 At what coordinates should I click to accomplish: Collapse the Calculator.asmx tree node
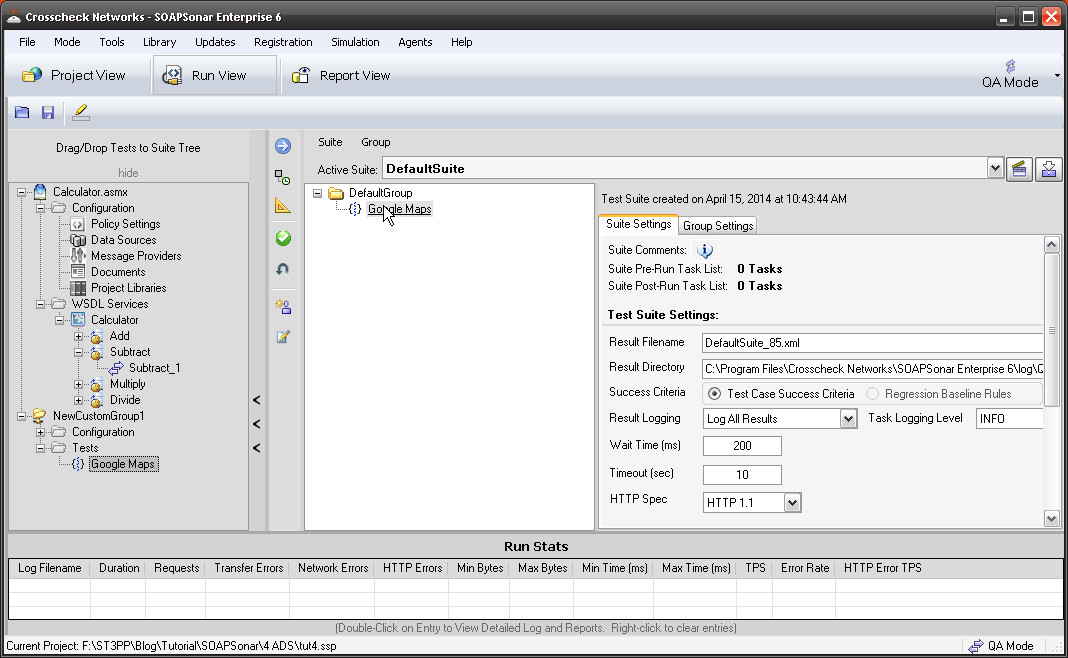22,192
